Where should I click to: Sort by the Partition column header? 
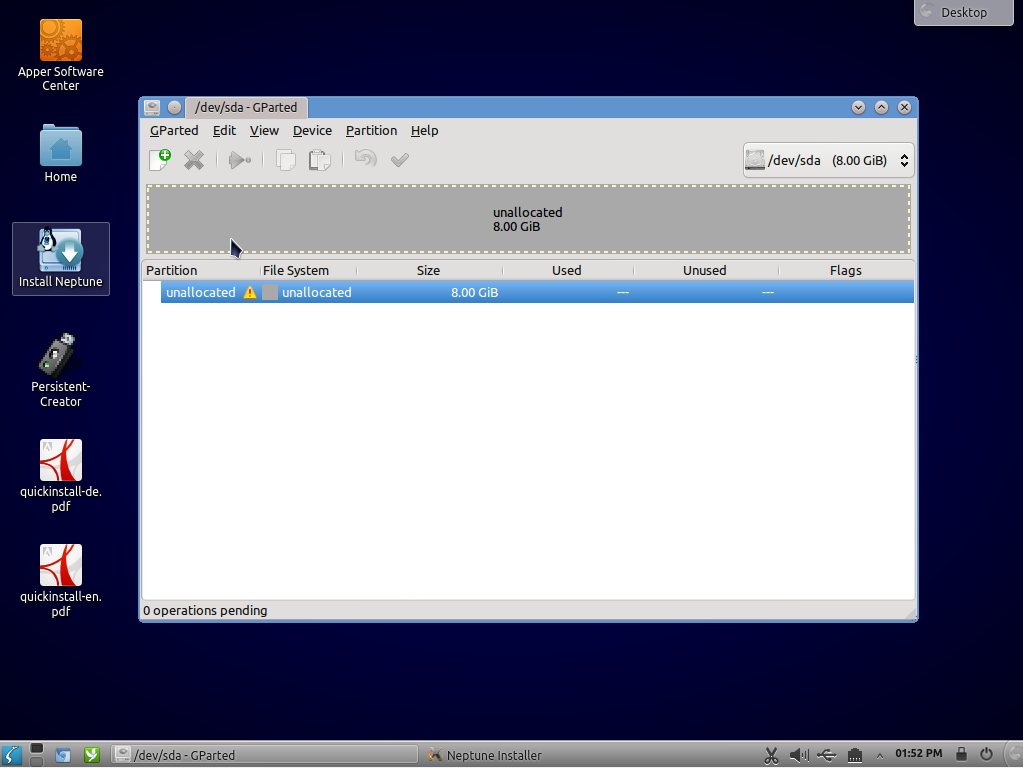coord(201,270)
